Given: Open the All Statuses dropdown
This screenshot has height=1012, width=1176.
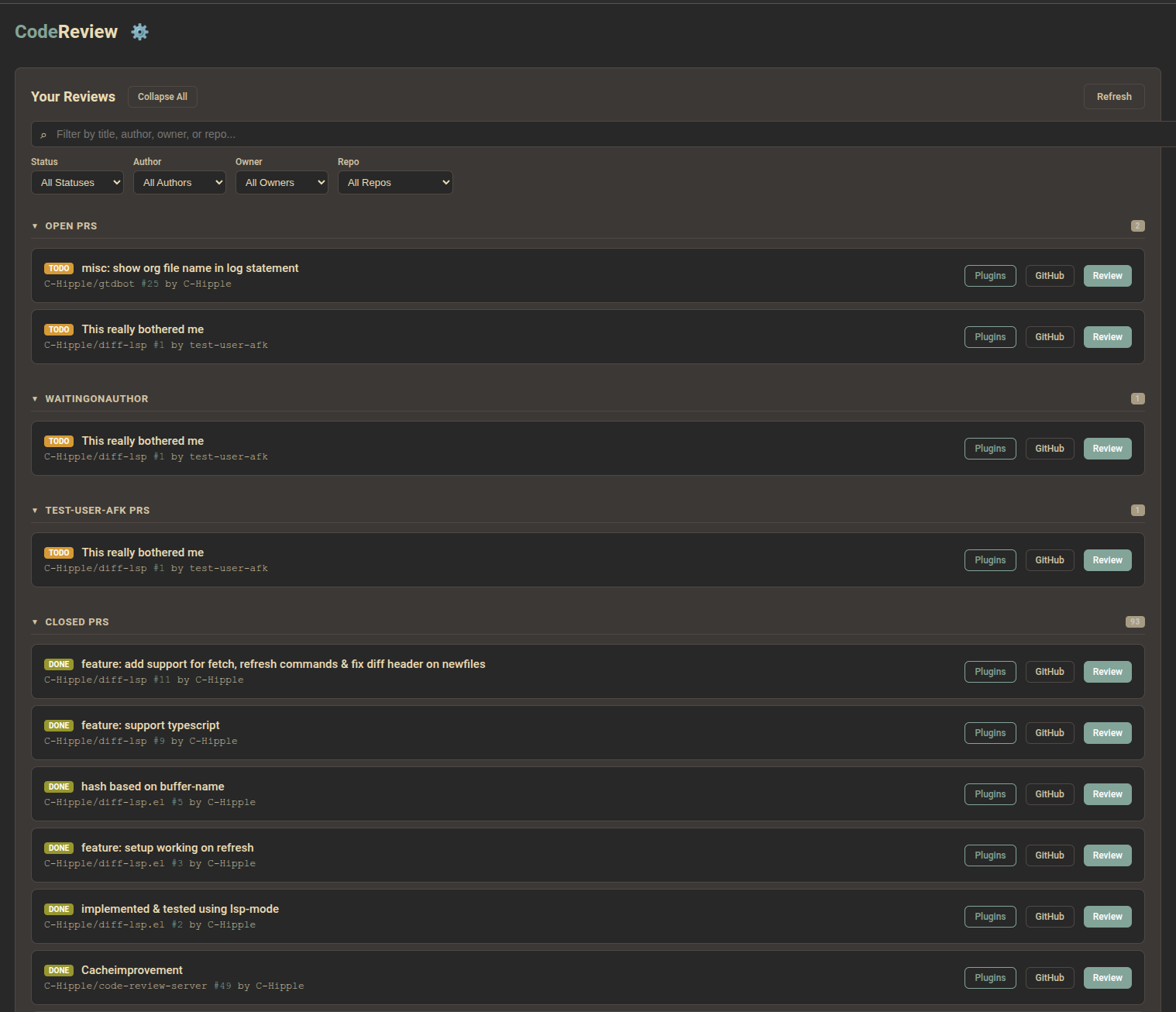Looking at the screenshot, I should (77, 183).
